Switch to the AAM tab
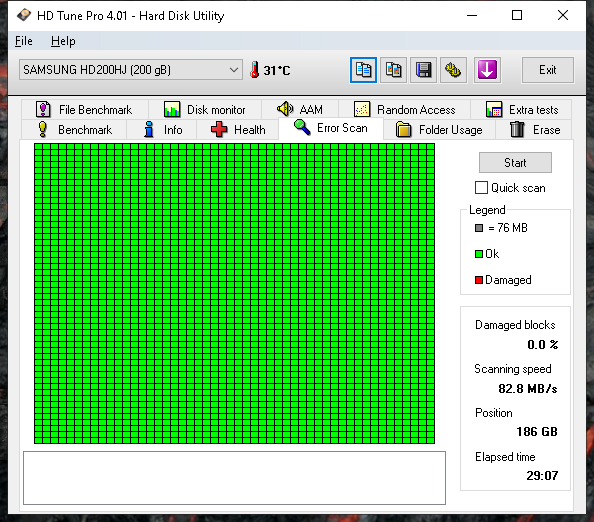The width and height of the screenshot is (594, 522). tap(300, 109)
